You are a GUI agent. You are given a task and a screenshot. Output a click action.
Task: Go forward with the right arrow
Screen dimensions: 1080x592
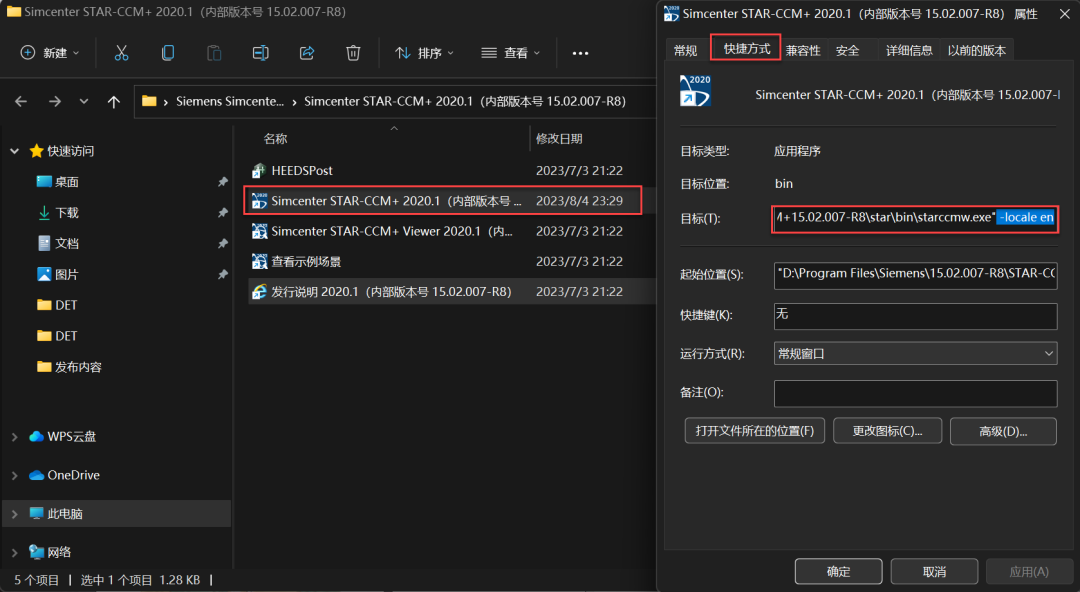click(x=54, y=101)
